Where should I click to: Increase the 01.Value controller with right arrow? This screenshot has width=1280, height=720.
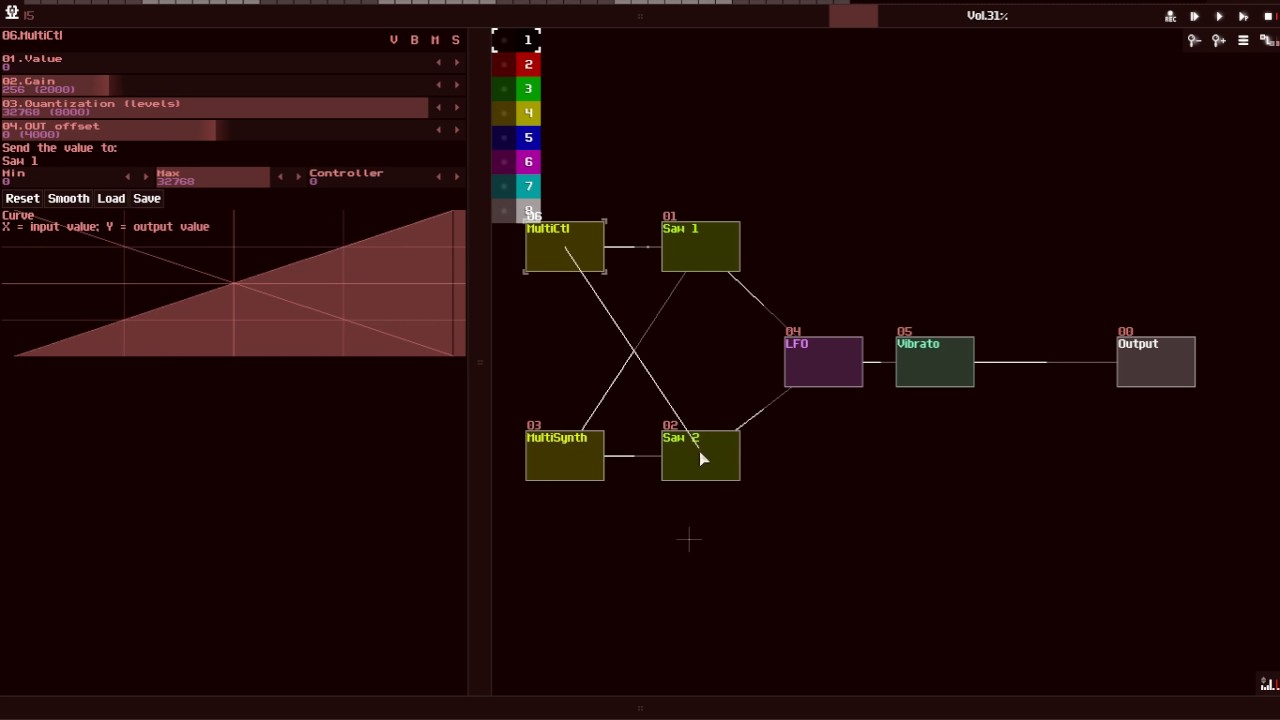(457, 62)
